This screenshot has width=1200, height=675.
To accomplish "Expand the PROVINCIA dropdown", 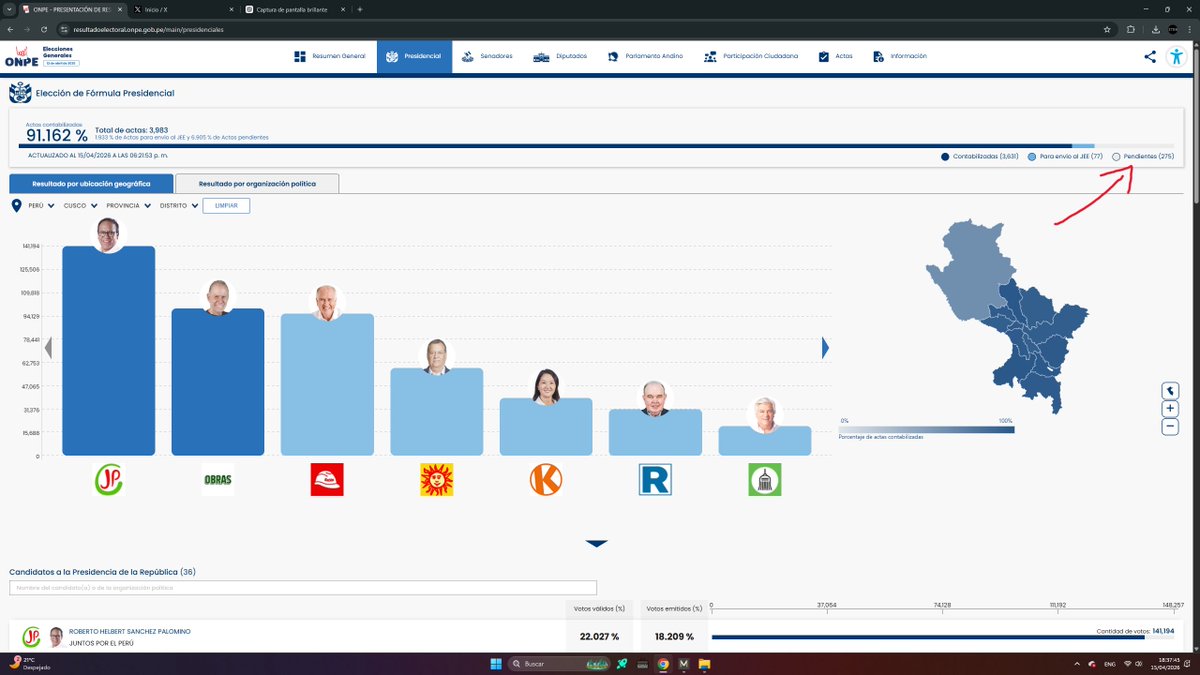I will click(x=129, y=205).
